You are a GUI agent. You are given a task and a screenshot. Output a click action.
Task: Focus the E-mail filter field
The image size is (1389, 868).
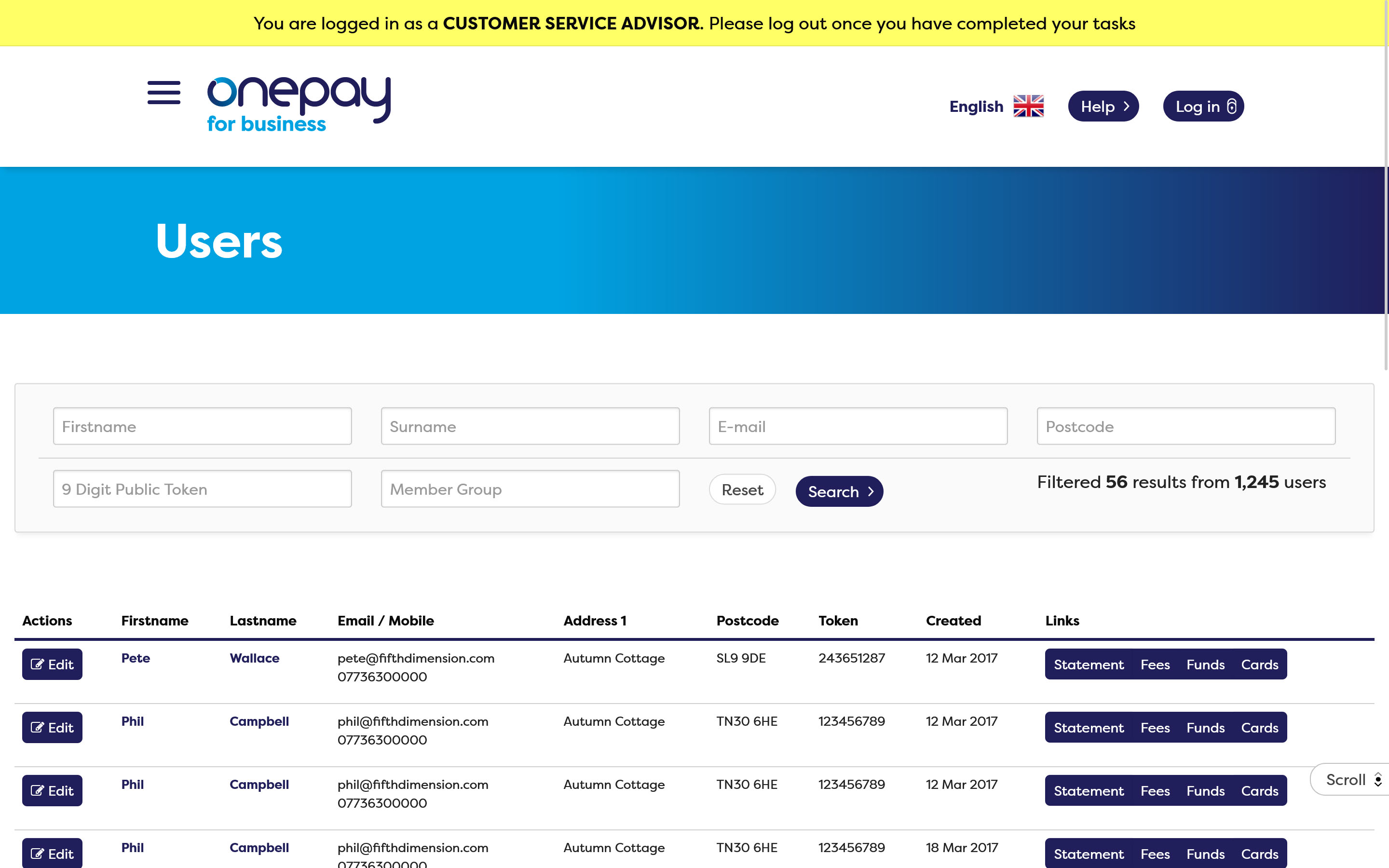point(858,427)
